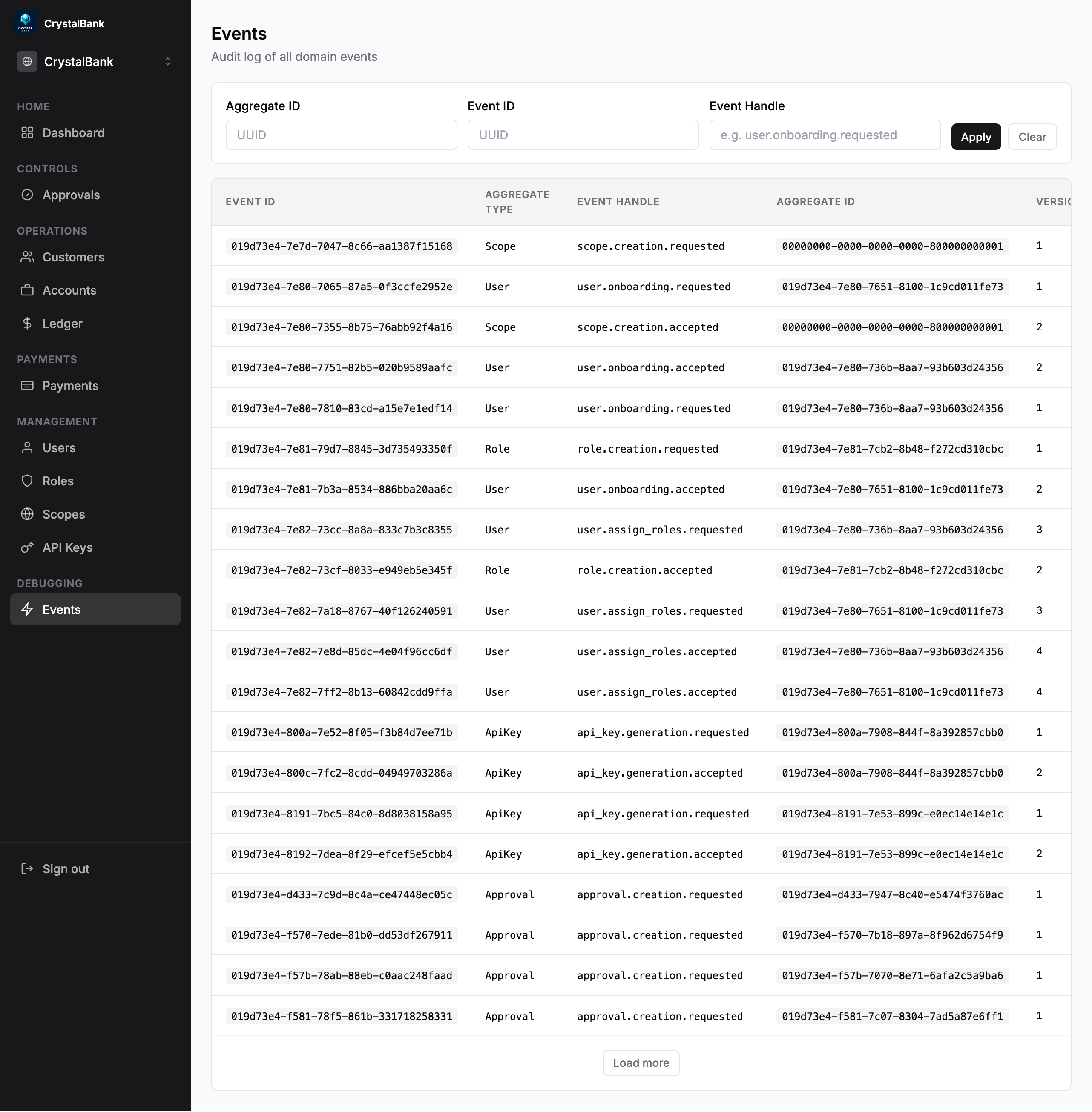1092x1112 pixels.
Task: Click the Payments card icon
Action: tap(27, 386)
